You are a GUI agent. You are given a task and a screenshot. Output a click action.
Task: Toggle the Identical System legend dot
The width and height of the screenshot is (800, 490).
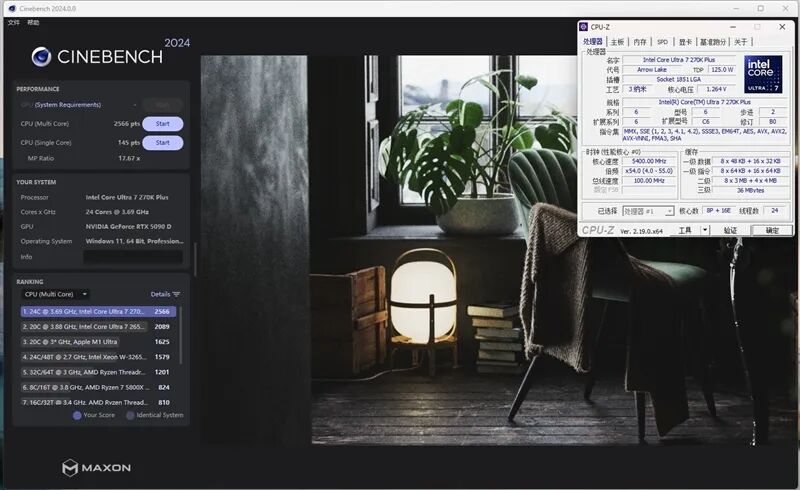130,415
